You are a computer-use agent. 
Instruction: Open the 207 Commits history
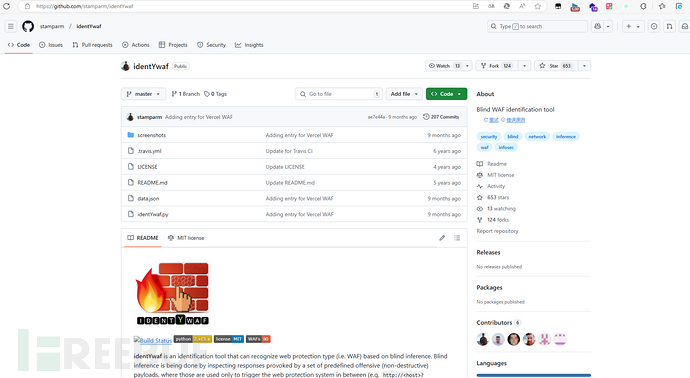pos(441,117)
